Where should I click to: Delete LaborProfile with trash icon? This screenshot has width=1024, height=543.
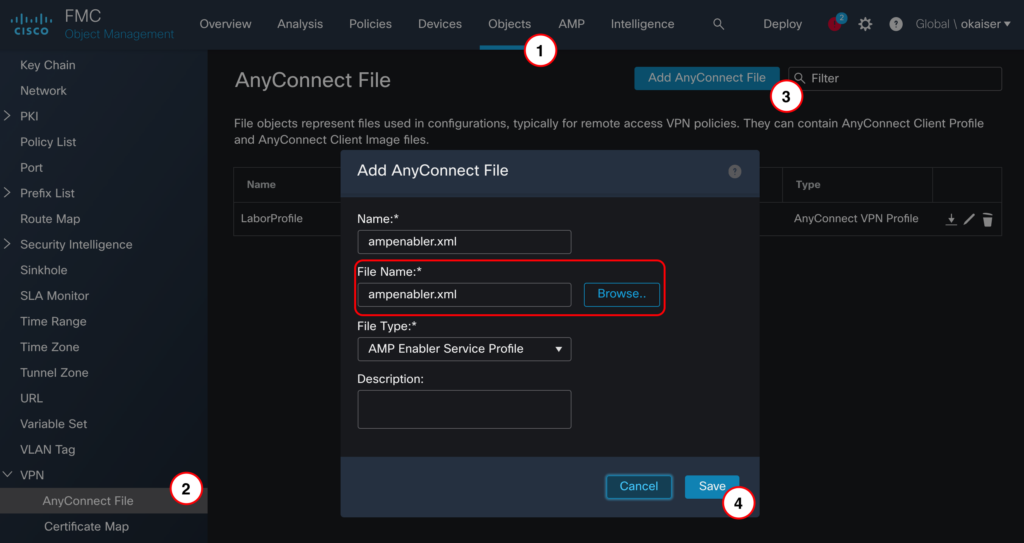pos(987,220)
